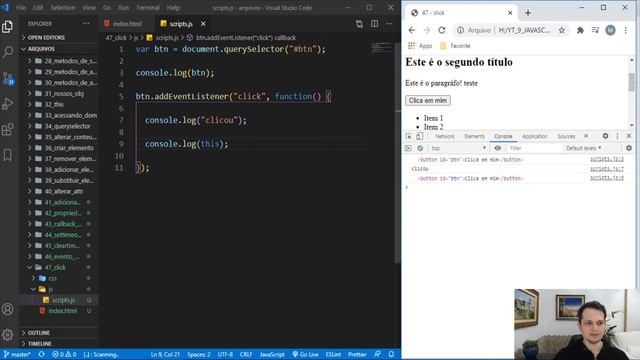Show more DevTools tabs
This screenshot has height=360, width=640.
(x=586, y=136)
